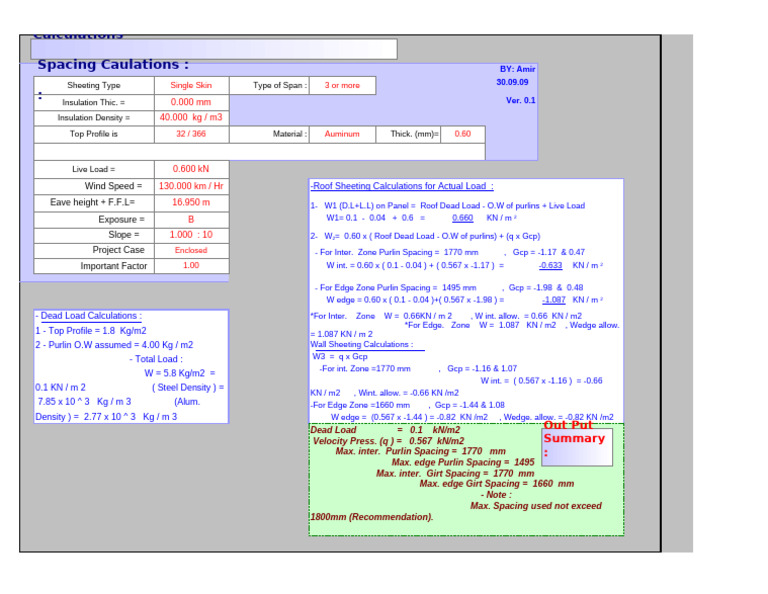Click '1 - Top Profile = 1.8 Kg/m2' line
This screenshot has width=768, height=594.
point(91,331)
